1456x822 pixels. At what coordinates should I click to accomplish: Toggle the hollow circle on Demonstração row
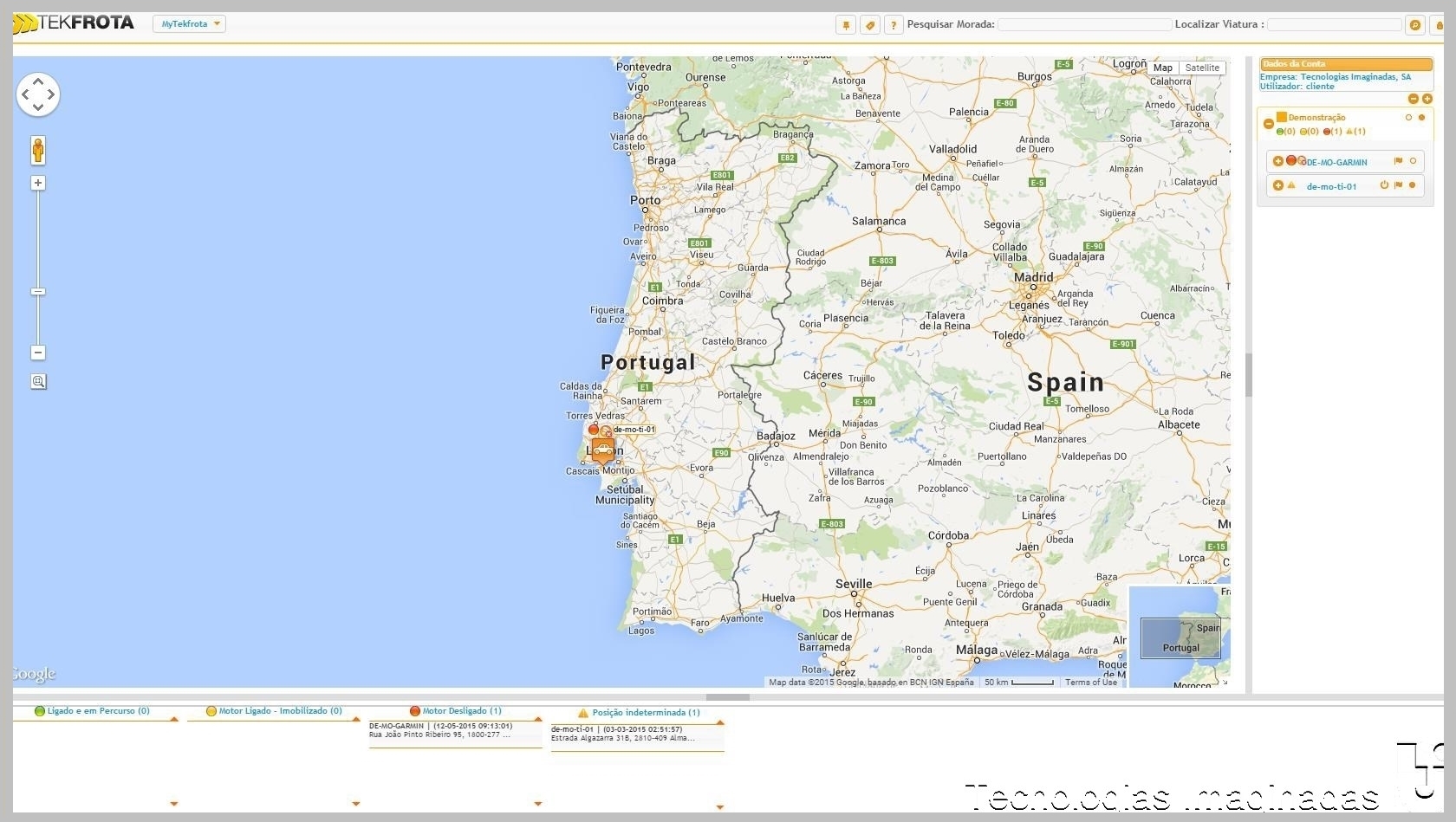click(1408, 117)
